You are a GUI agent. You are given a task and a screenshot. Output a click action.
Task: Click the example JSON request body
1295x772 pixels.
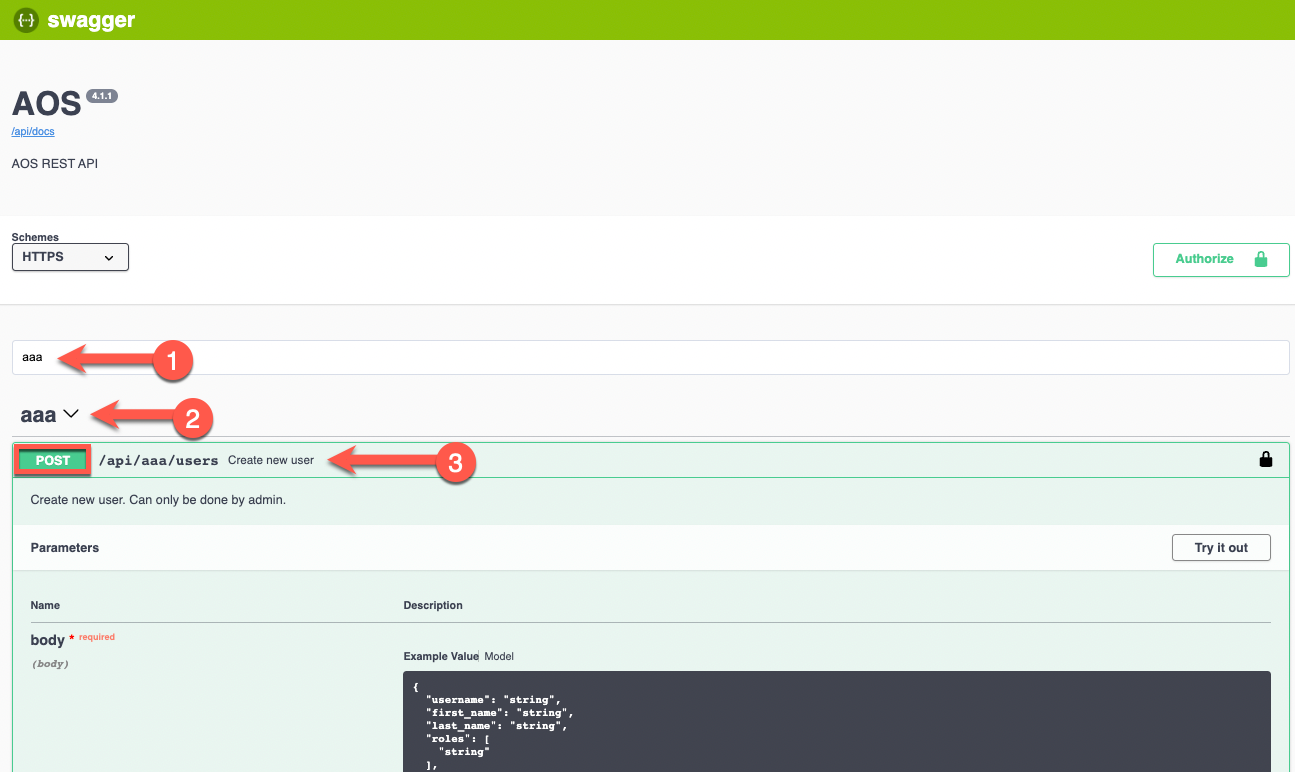click(x=600, y=720)
